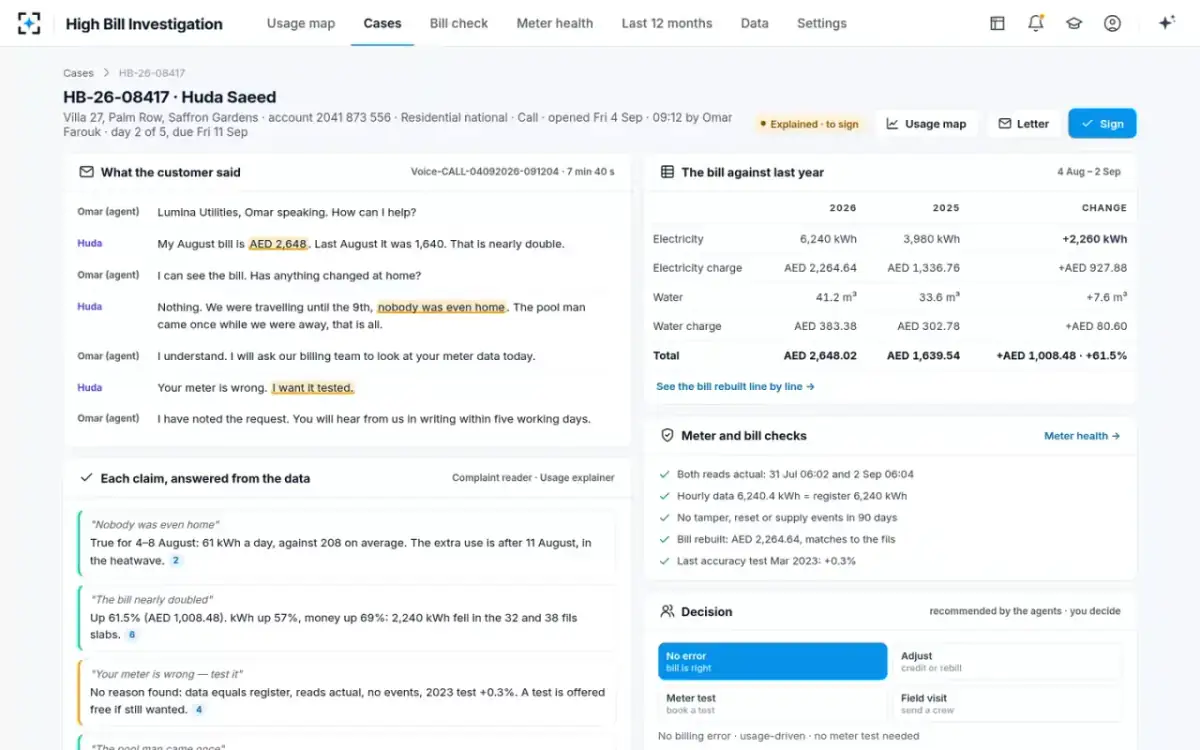Click the highlighted 'AED 2,648' transcript phrase
Viewport: 1200px width, 750px height.
point(278,244)
